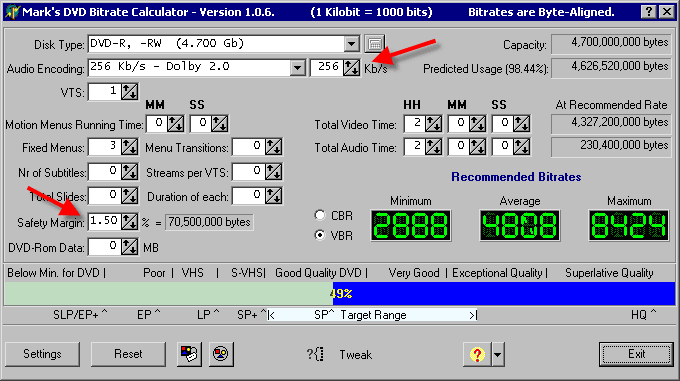
Task: Select the VBR radio button
Action: pos(320,235)
